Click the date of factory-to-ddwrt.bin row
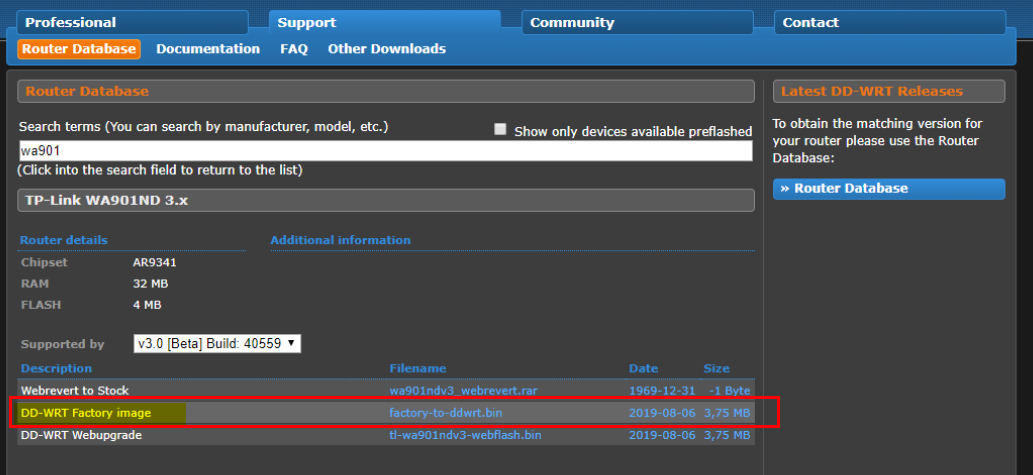This screenshot has height=475, width=1033. pos(662,413)
